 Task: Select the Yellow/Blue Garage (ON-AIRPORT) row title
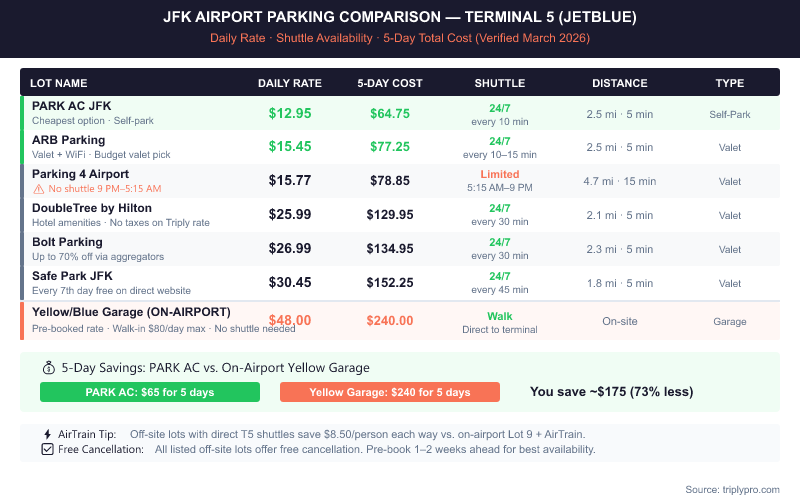tap(131, 312)
